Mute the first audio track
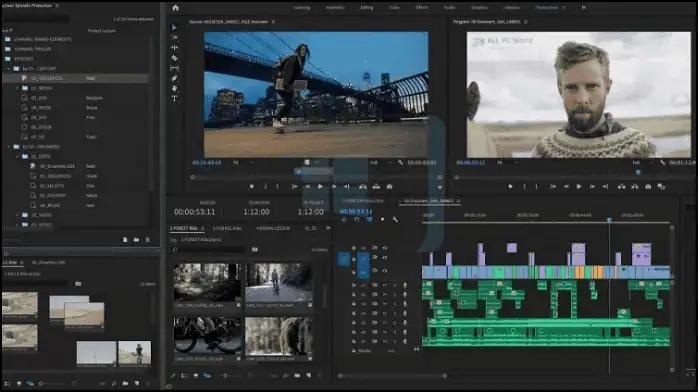The image size is (698, 392). click(385, 285)
